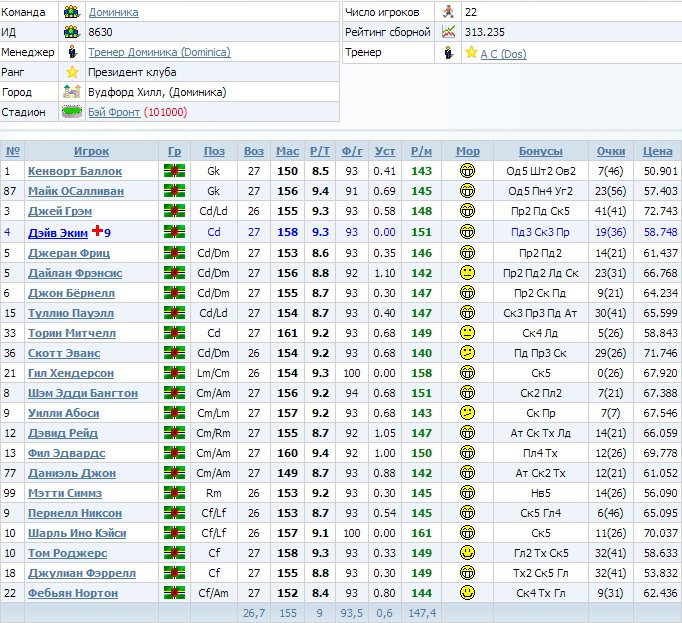Click the morale smiley in Дайлан Фрэнсис row
The width and height of the screenshot is (682, 623).
tap(467, 273)
